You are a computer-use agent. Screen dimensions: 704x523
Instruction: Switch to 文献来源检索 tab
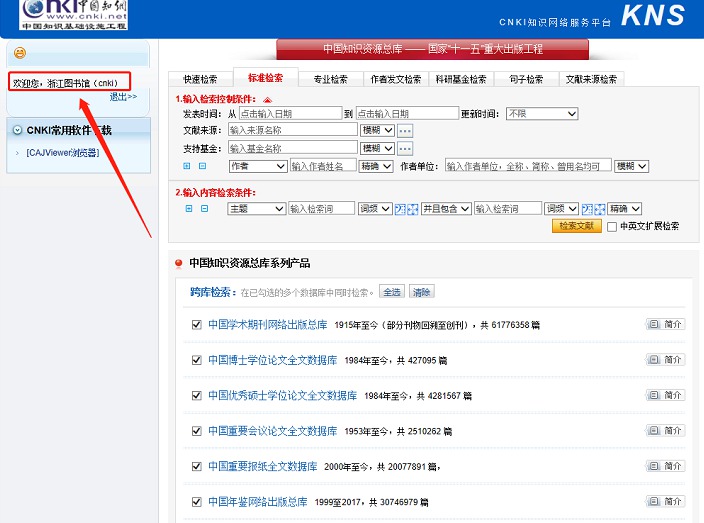591,79
